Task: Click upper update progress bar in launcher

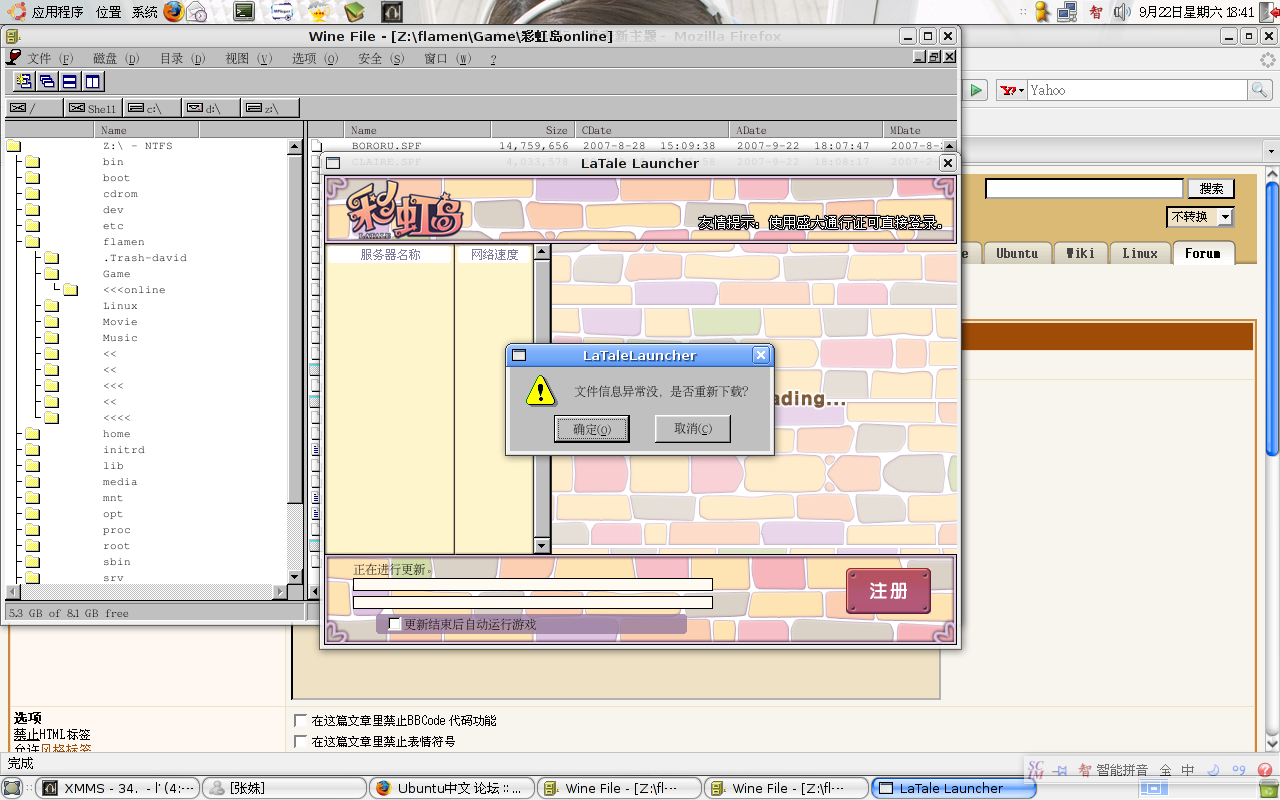Action: pyautogui.click(x=533, y=584)
